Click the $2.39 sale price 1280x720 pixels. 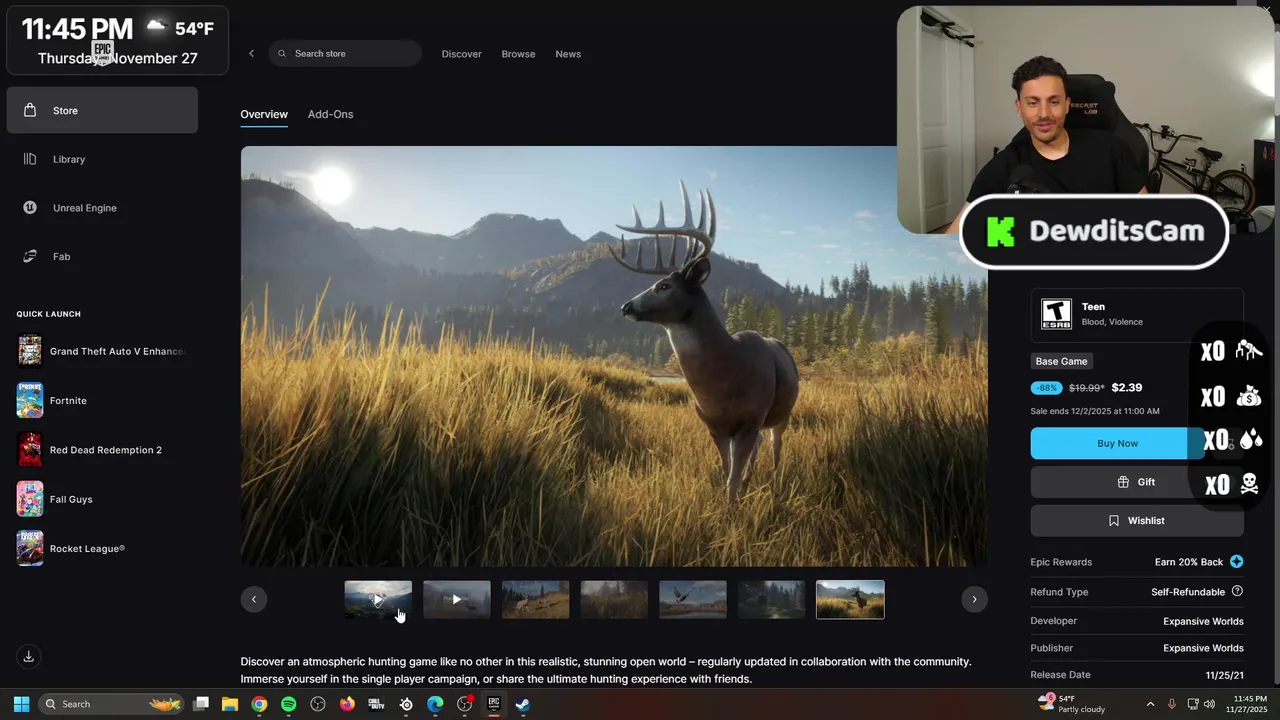tap(1127, 388)
